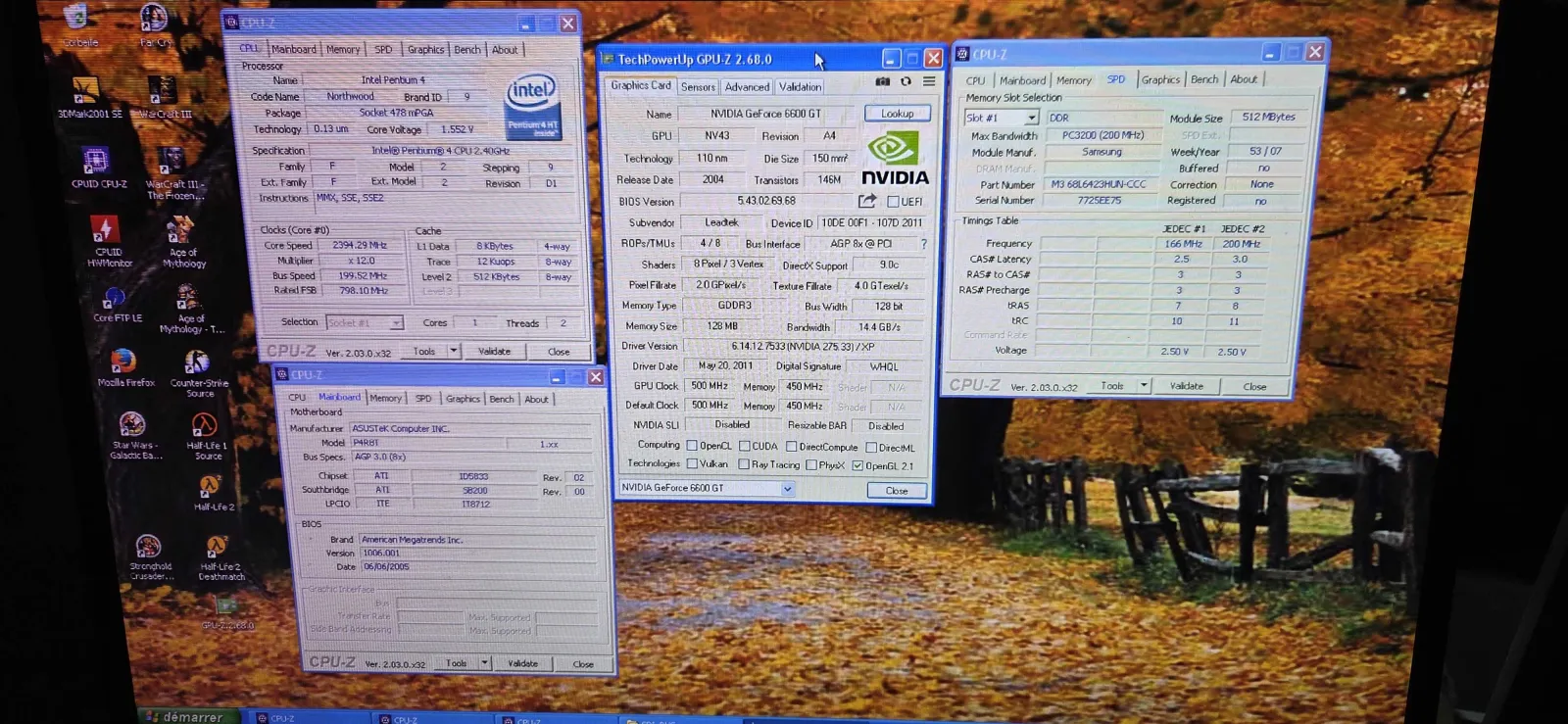Open the NVIDIA GeForce 6600 GT card selector dropdown

[787, 489]
